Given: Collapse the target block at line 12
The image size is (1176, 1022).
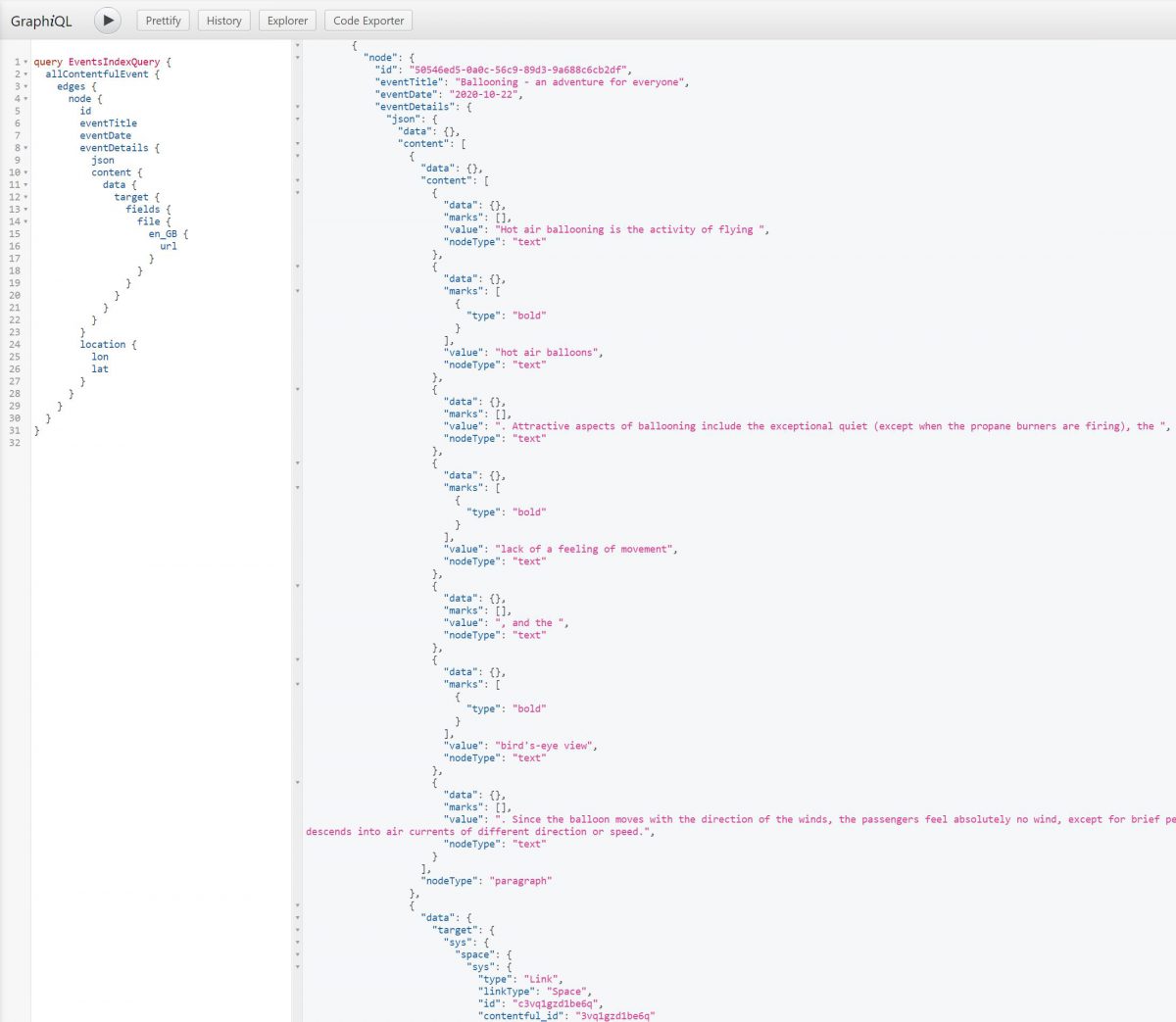Looking at the screenshot, I should [25, 197].
